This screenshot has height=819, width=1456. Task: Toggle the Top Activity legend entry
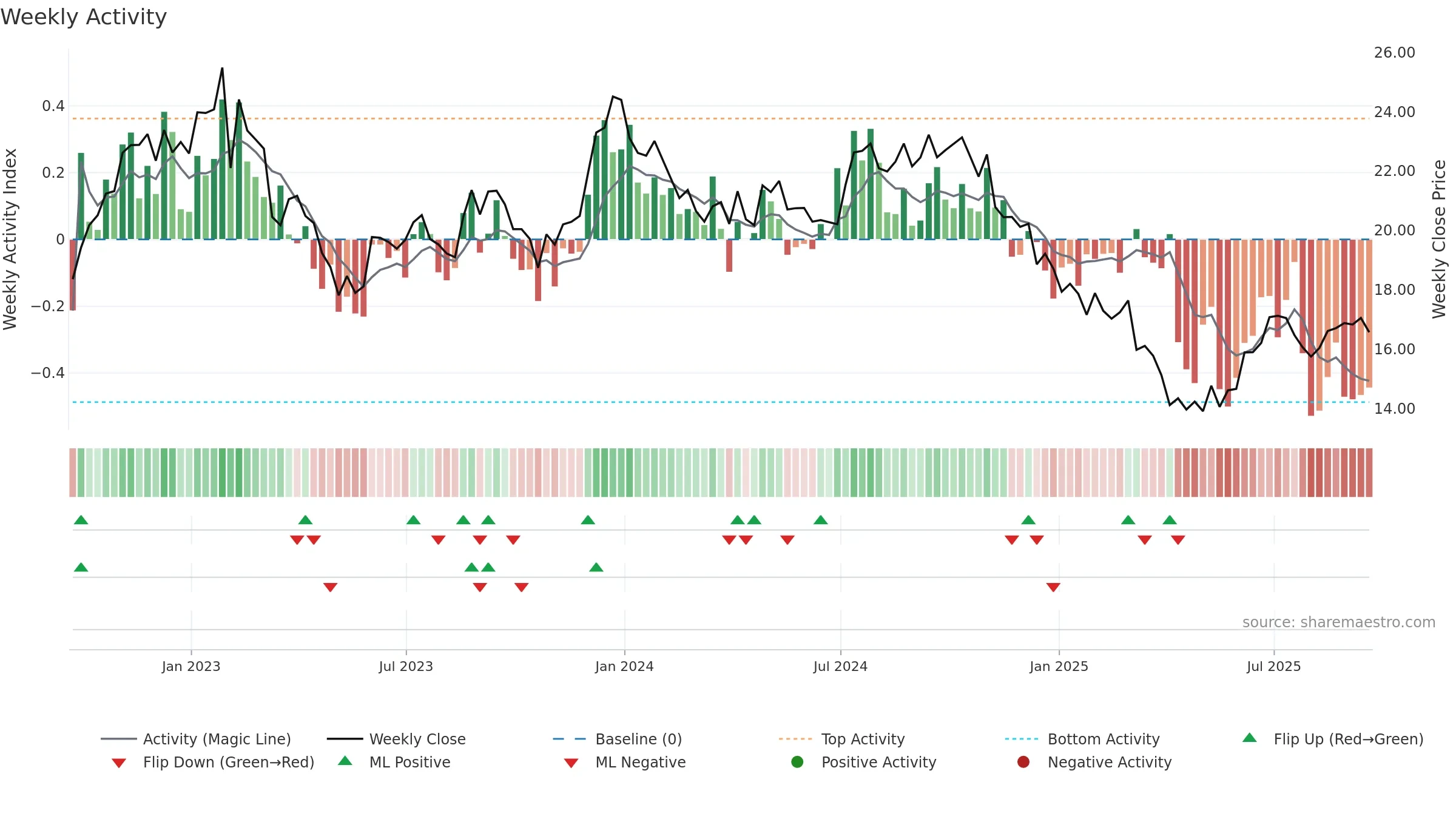tap(842, 739)
